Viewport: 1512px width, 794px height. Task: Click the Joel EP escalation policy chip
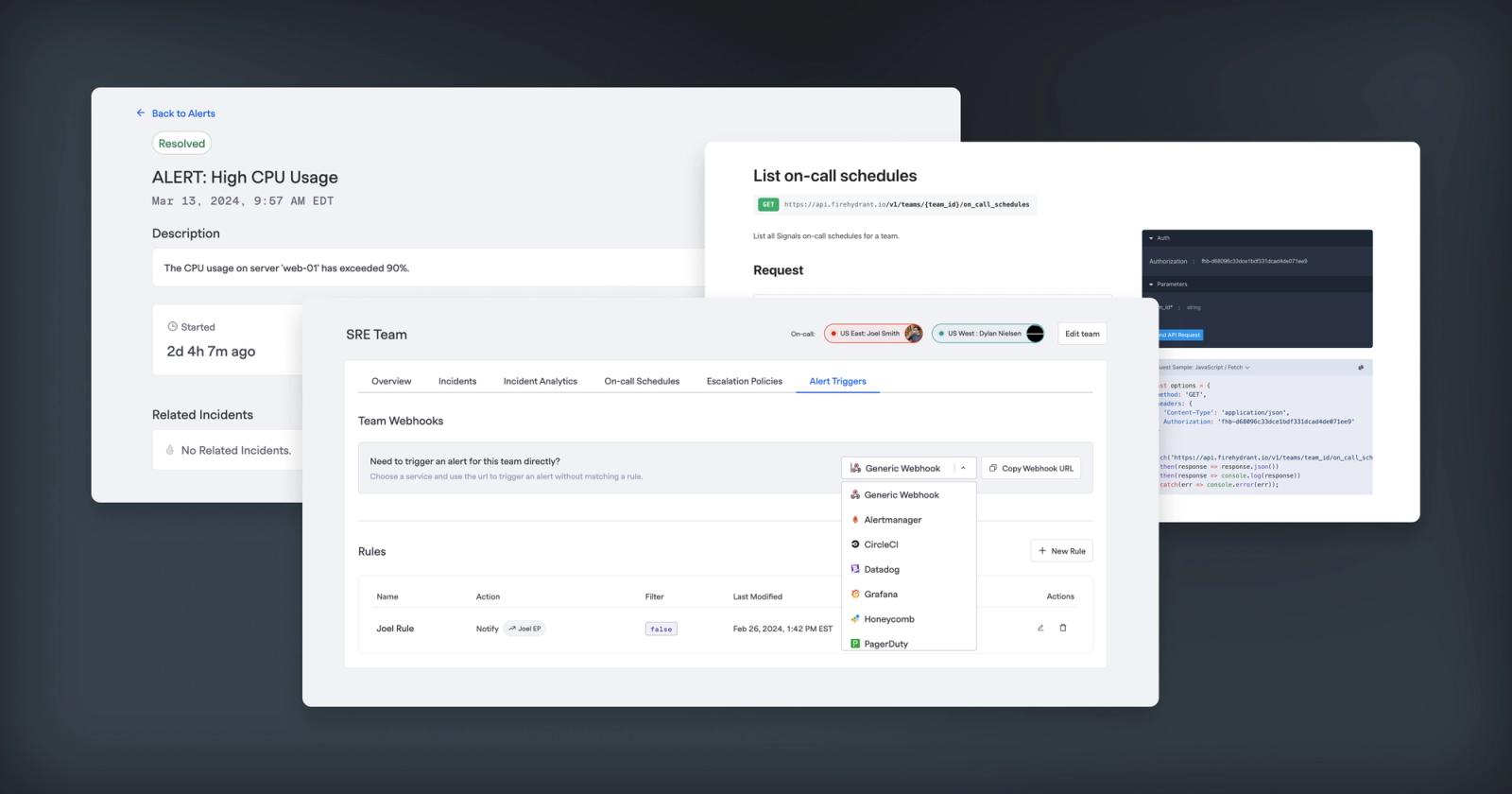524,629
